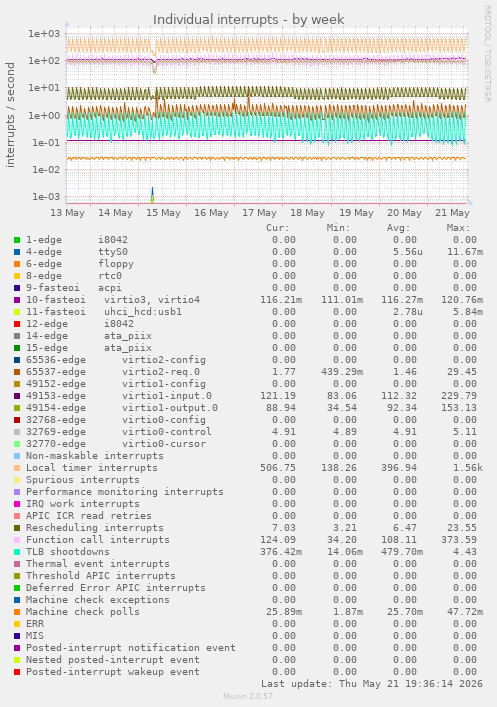Click the Rescheduling interrupts olive swatch
The image size is (497, 707).
17,528
